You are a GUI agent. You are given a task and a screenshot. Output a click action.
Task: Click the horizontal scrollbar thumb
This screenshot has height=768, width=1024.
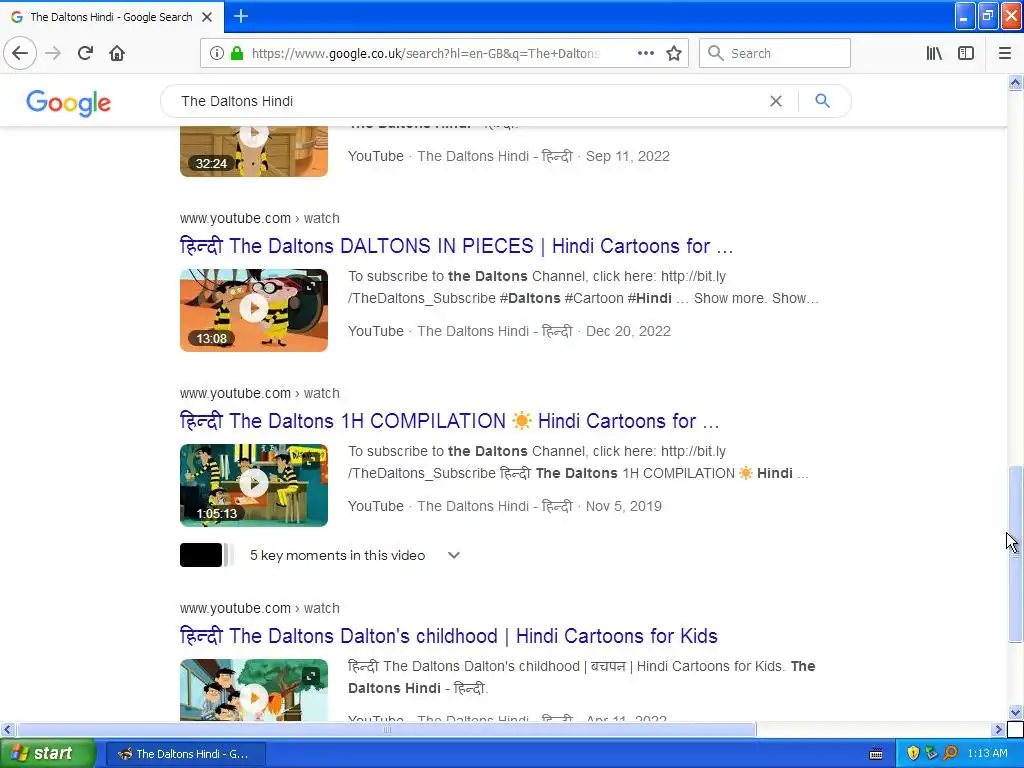point(387,729)
